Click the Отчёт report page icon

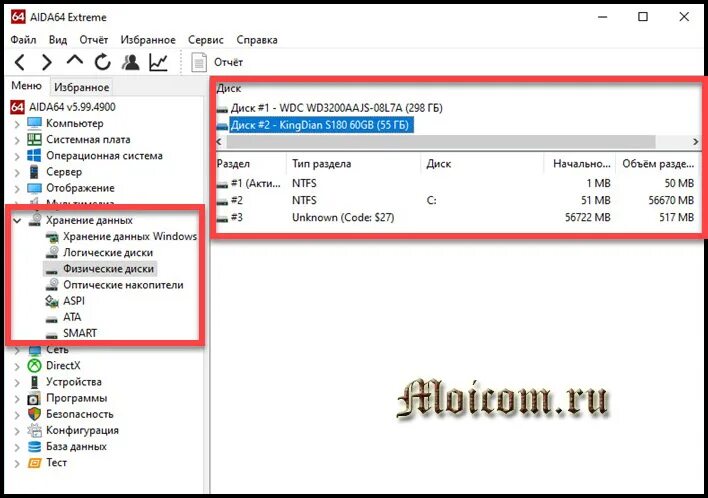[x=199, y=62]
